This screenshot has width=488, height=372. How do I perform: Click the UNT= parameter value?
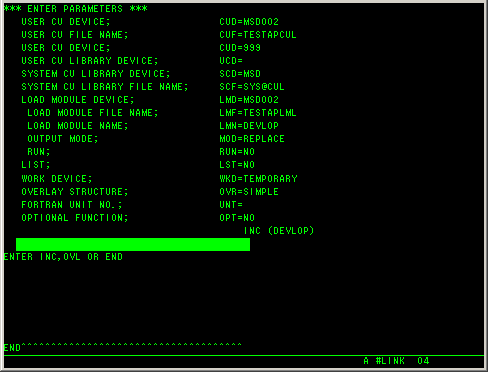(231, 205)
